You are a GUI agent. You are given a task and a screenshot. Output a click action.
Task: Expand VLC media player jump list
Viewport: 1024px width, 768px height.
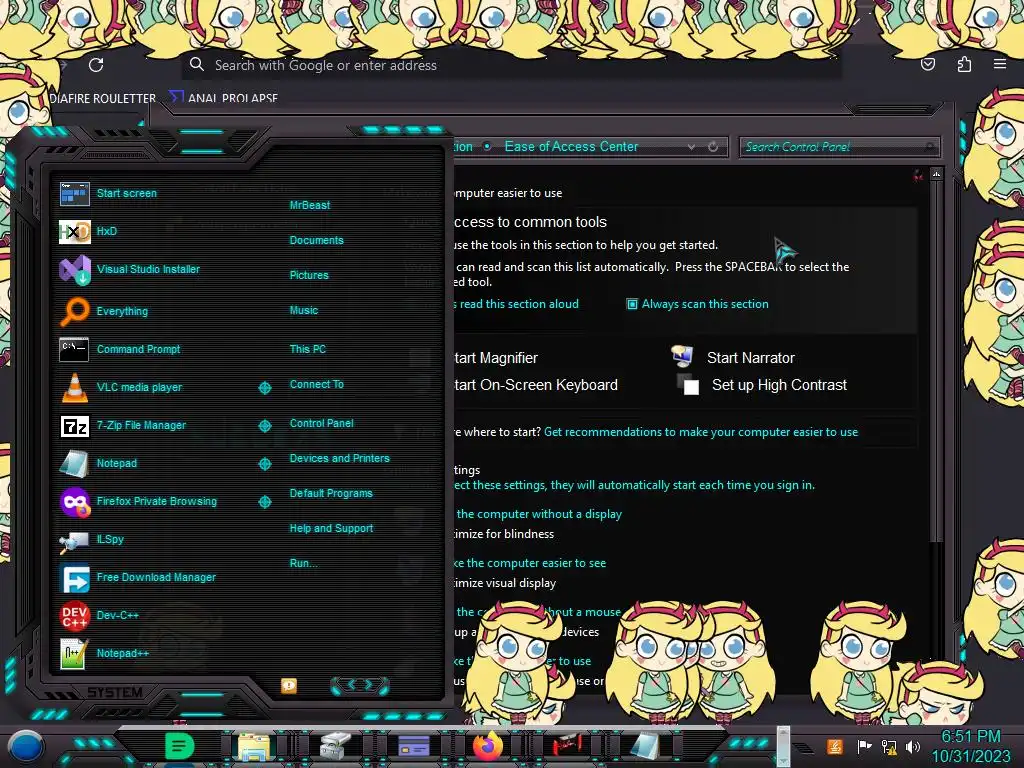[264, 388]
